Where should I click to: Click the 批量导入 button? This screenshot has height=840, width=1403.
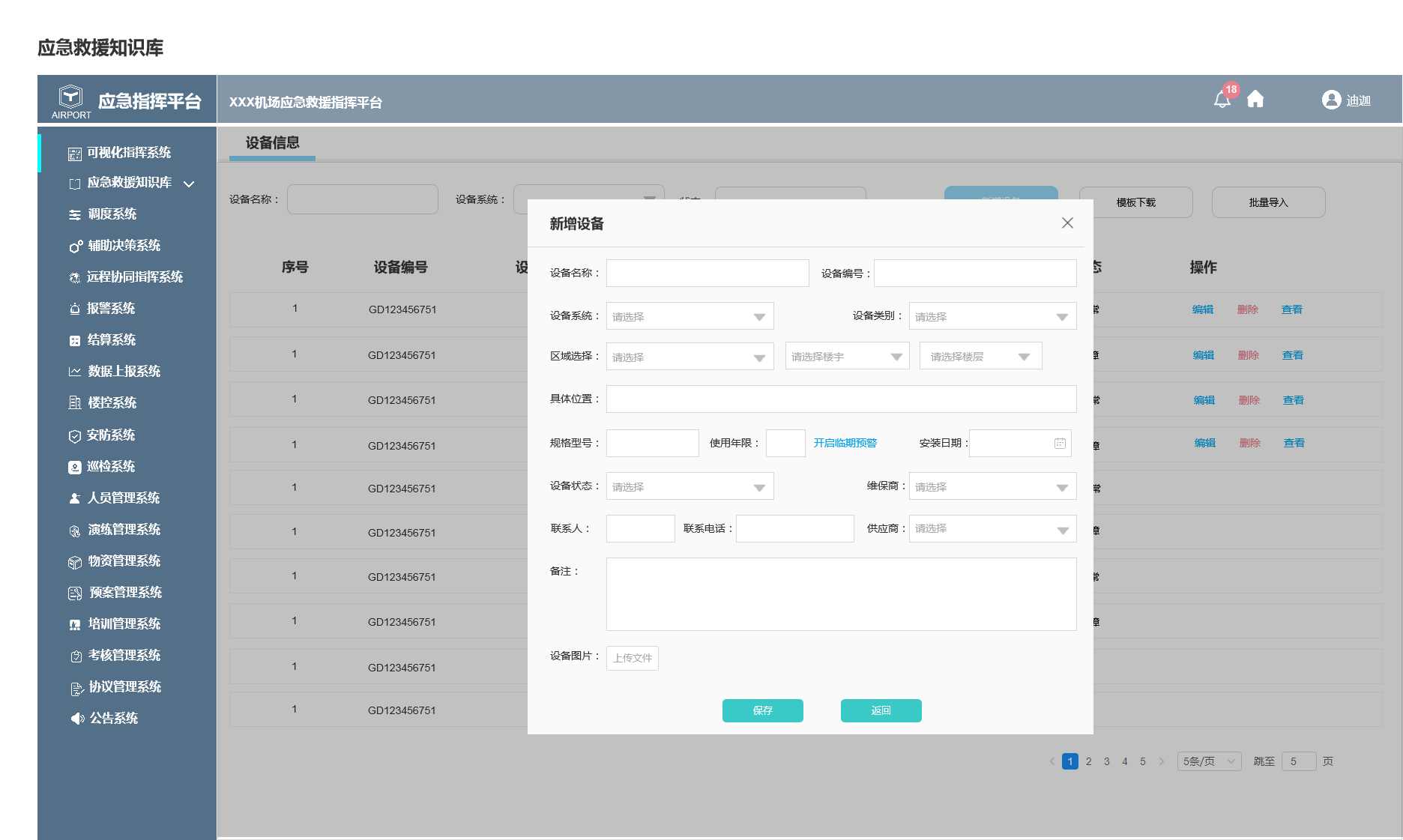click(x=1268, y=202)
